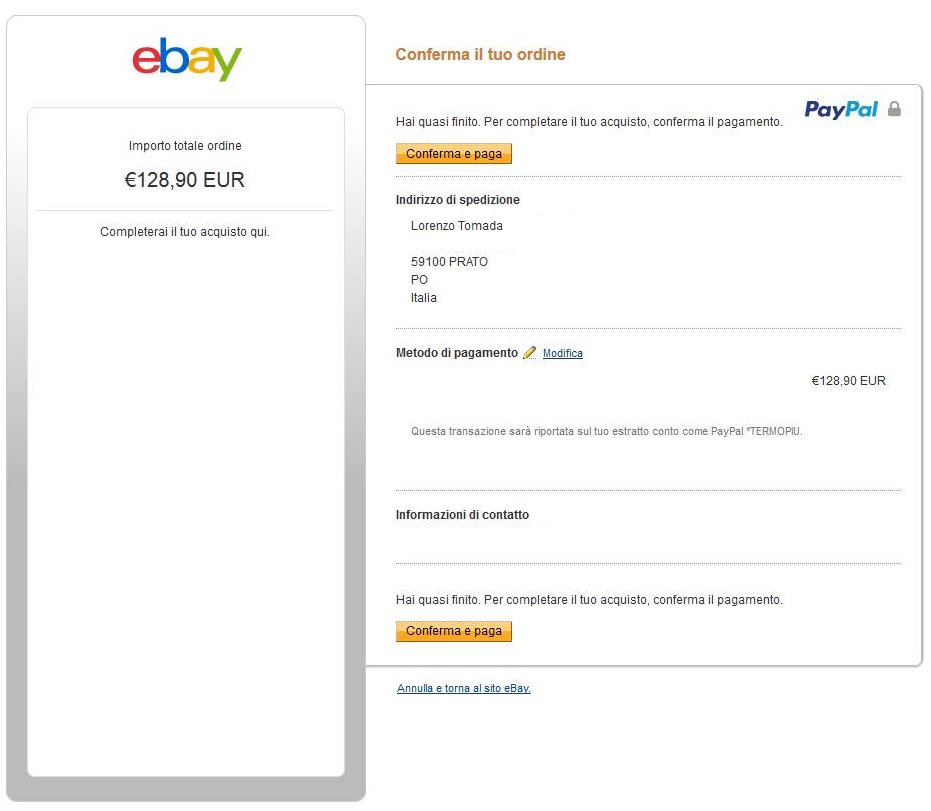Click the 59100 PRATO address line
Viewport: 931px width, 811px height.
click(449, 262)
